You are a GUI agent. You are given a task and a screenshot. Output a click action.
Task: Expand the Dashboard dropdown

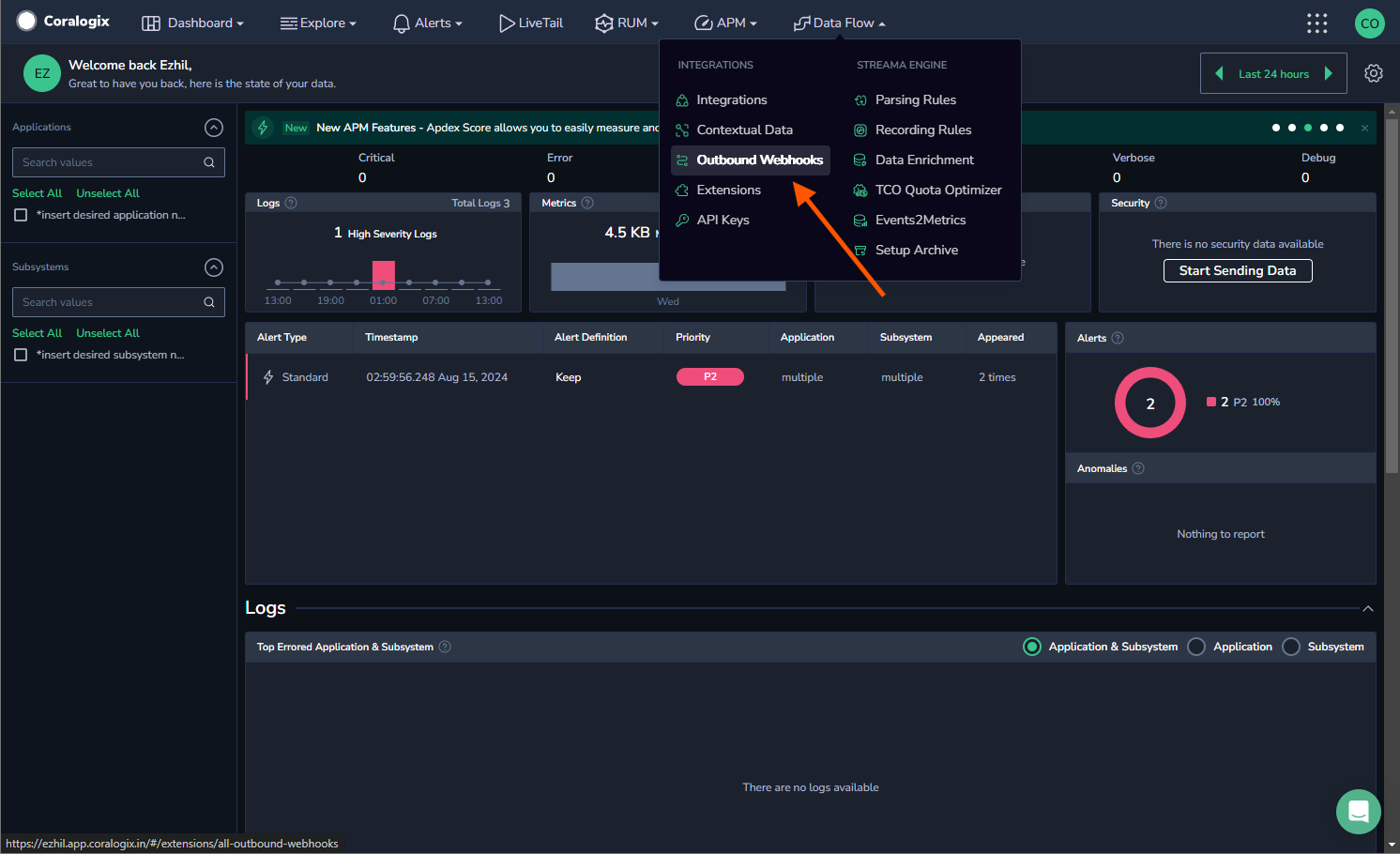click(x=192, y=23)
